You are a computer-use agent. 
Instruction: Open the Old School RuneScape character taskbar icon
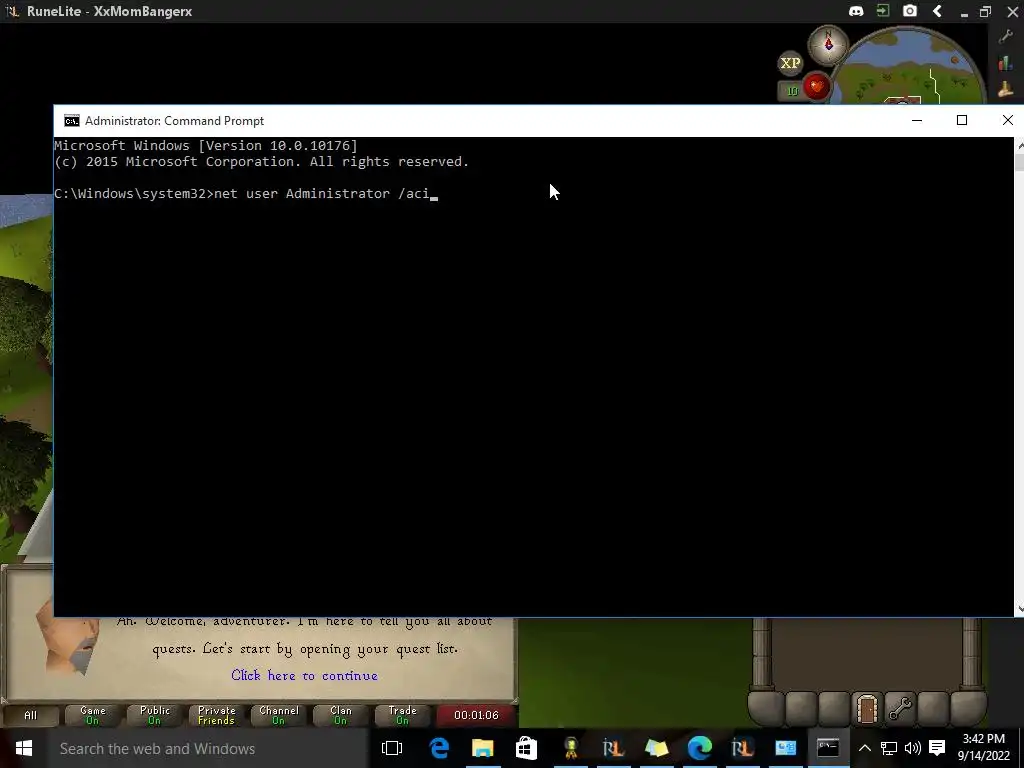pyautogui.click(x=570, y=748)
